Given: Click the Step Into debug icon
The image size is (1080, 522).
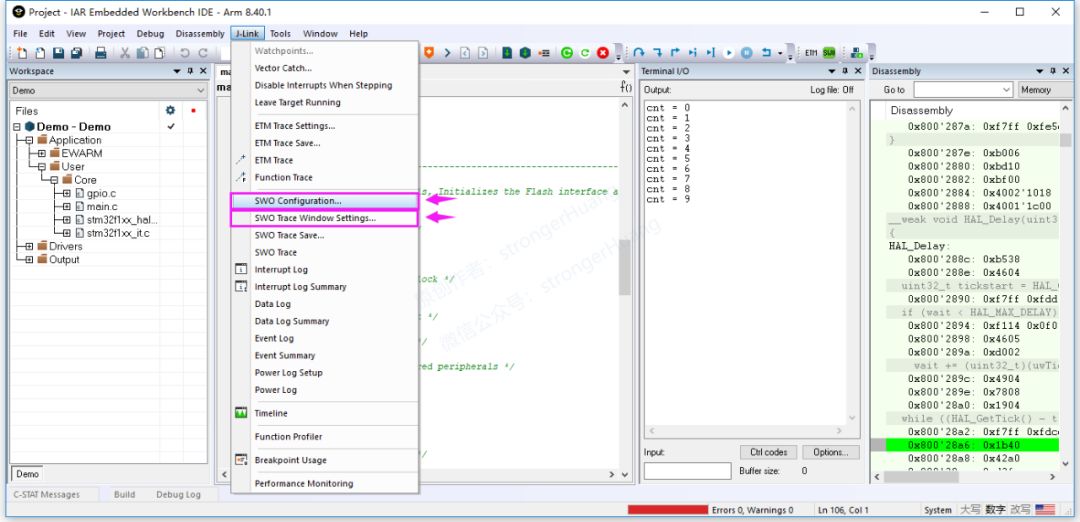Looking at the screenshot, I should (x=658, y=53).
